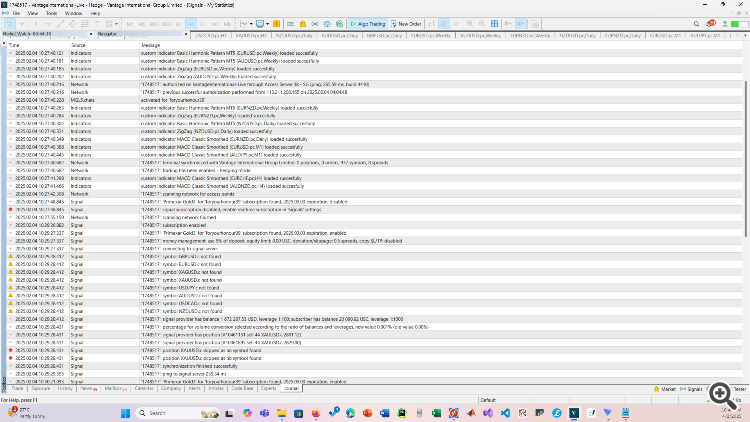Select the text label tool
Image resolution: width=750 pixels, height=422 pixels.
[97, 24]
